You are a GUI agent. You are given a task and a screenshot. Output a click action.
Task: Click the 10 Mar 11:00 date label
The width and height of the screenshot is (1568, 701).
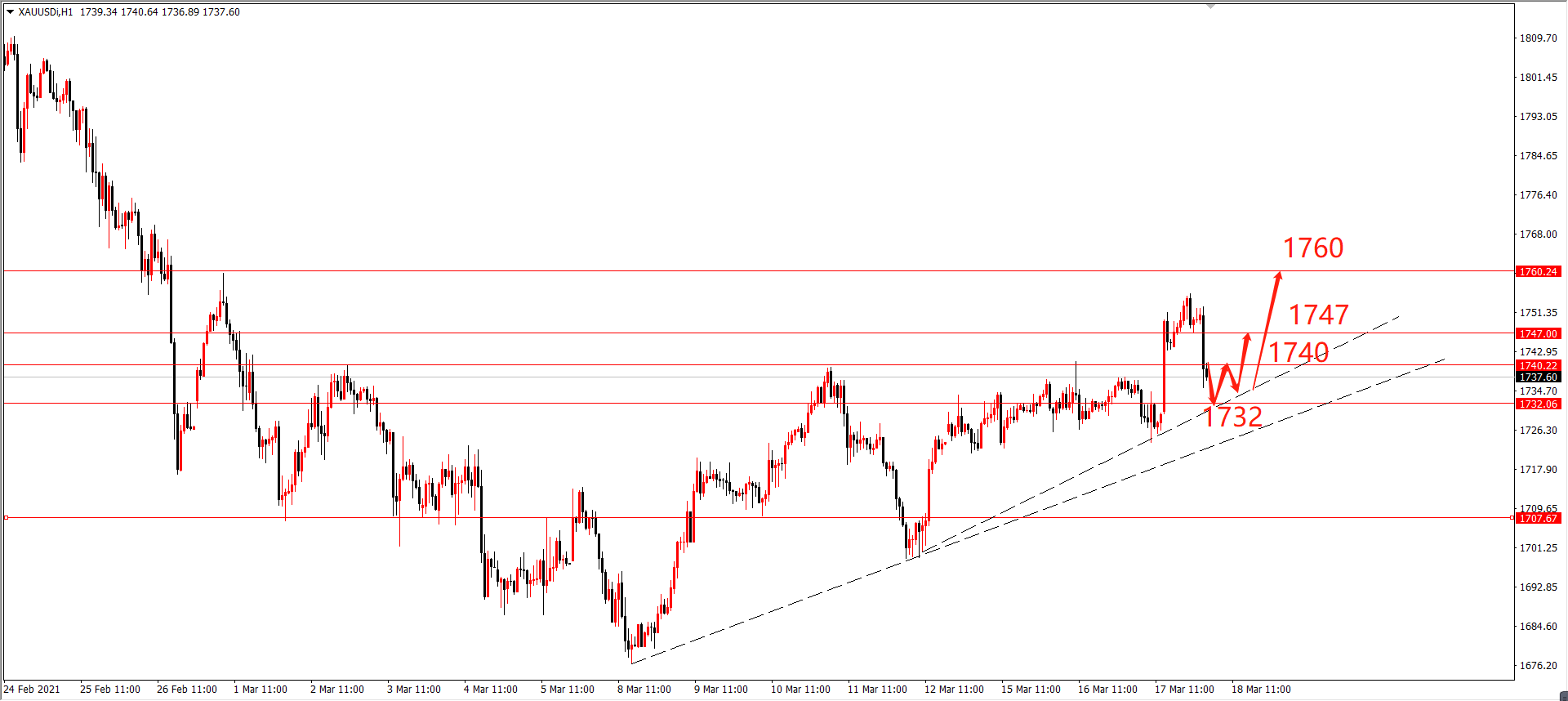click(801, 690)
